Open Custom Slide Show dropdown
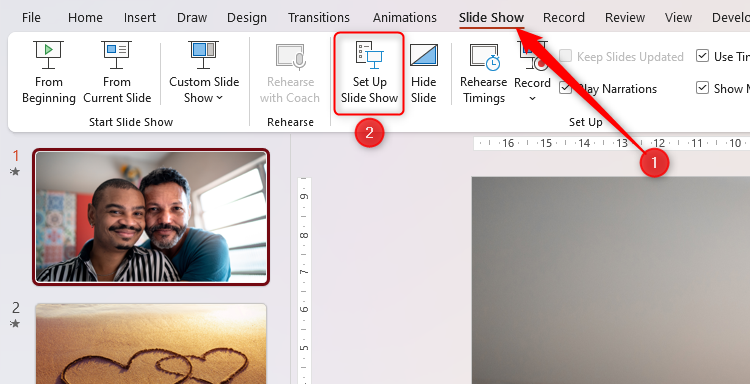This screenshot has width=750, height=384. point(204,73)
